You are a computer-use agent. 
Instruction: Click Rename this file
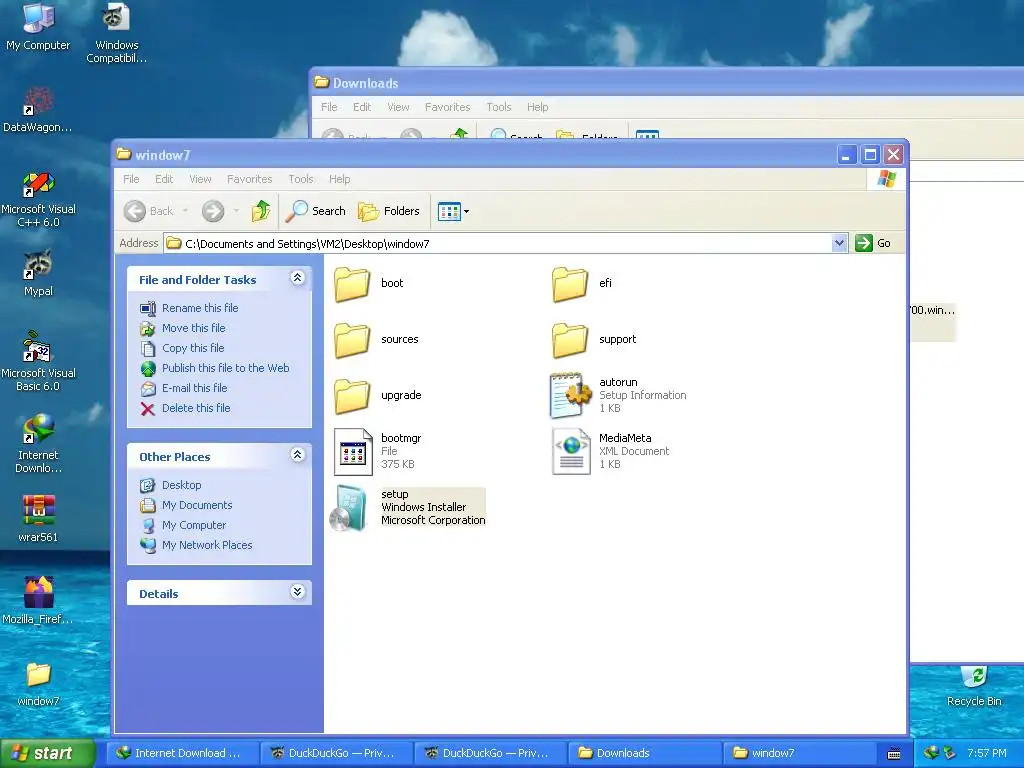(200, 308)
